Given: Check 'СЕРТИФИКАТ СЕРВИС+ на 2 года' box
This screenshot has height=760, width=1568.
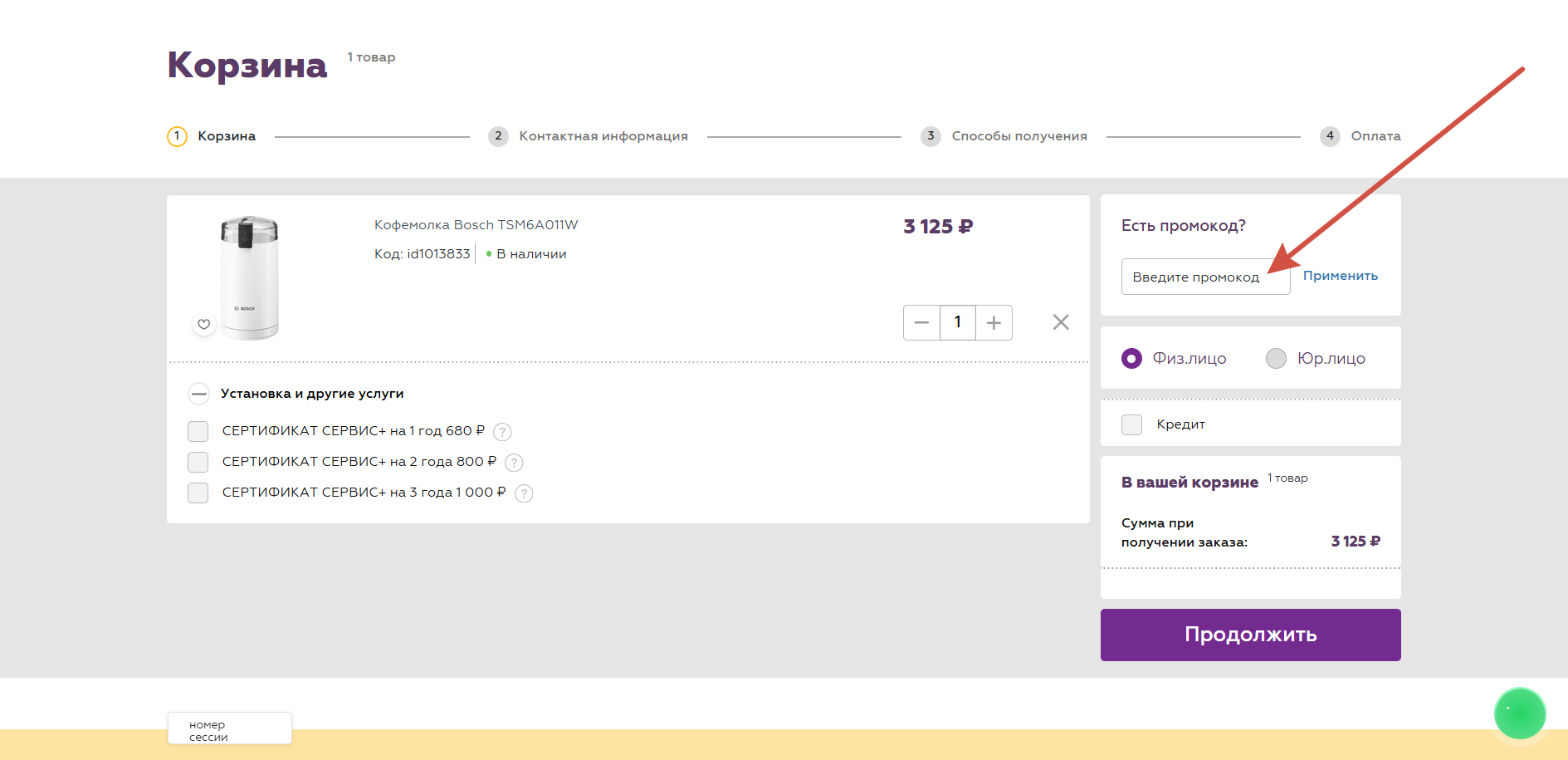Looking at the screenshot, I should [x=198, y=462].
